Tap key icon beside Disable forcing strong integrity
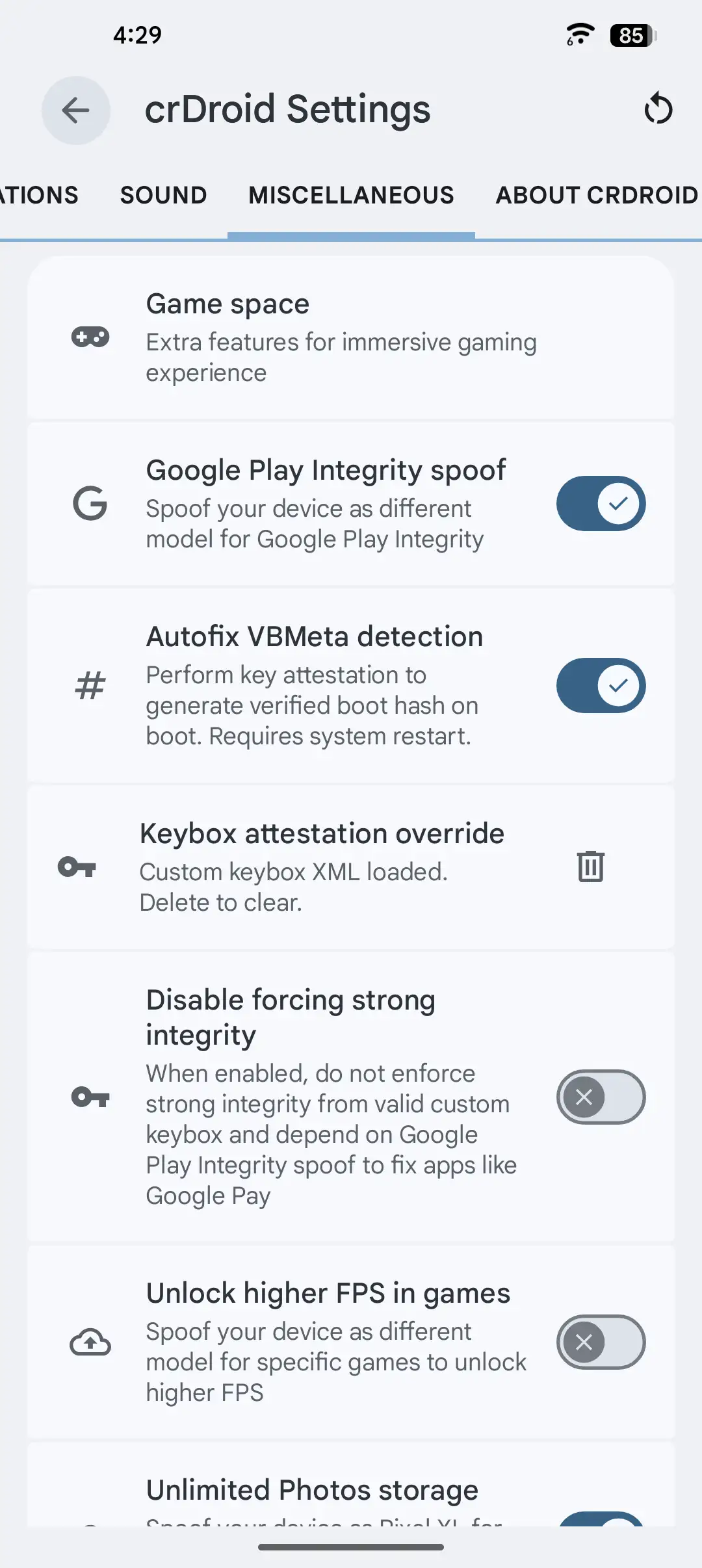 90,1097
